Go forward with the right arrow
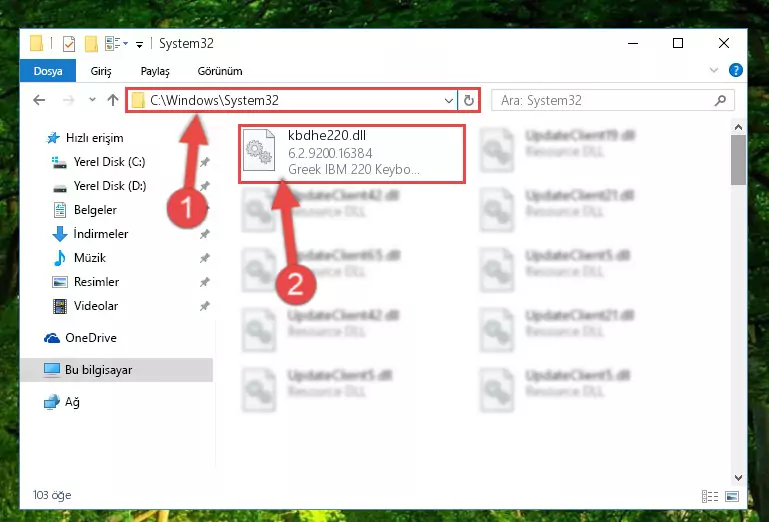The width and height of the screenshot is (769, 522). (69, 100)
